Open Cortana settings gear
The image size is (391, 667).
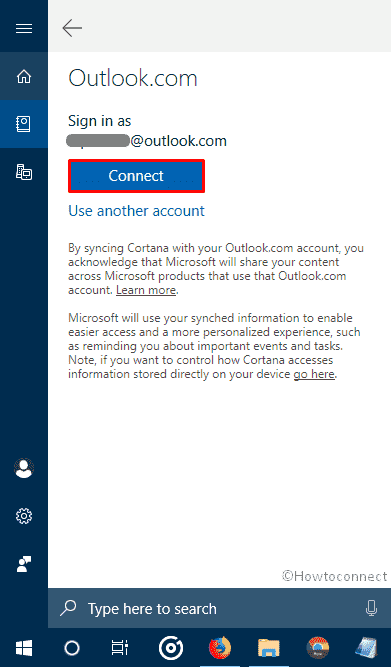click(24, 516)
